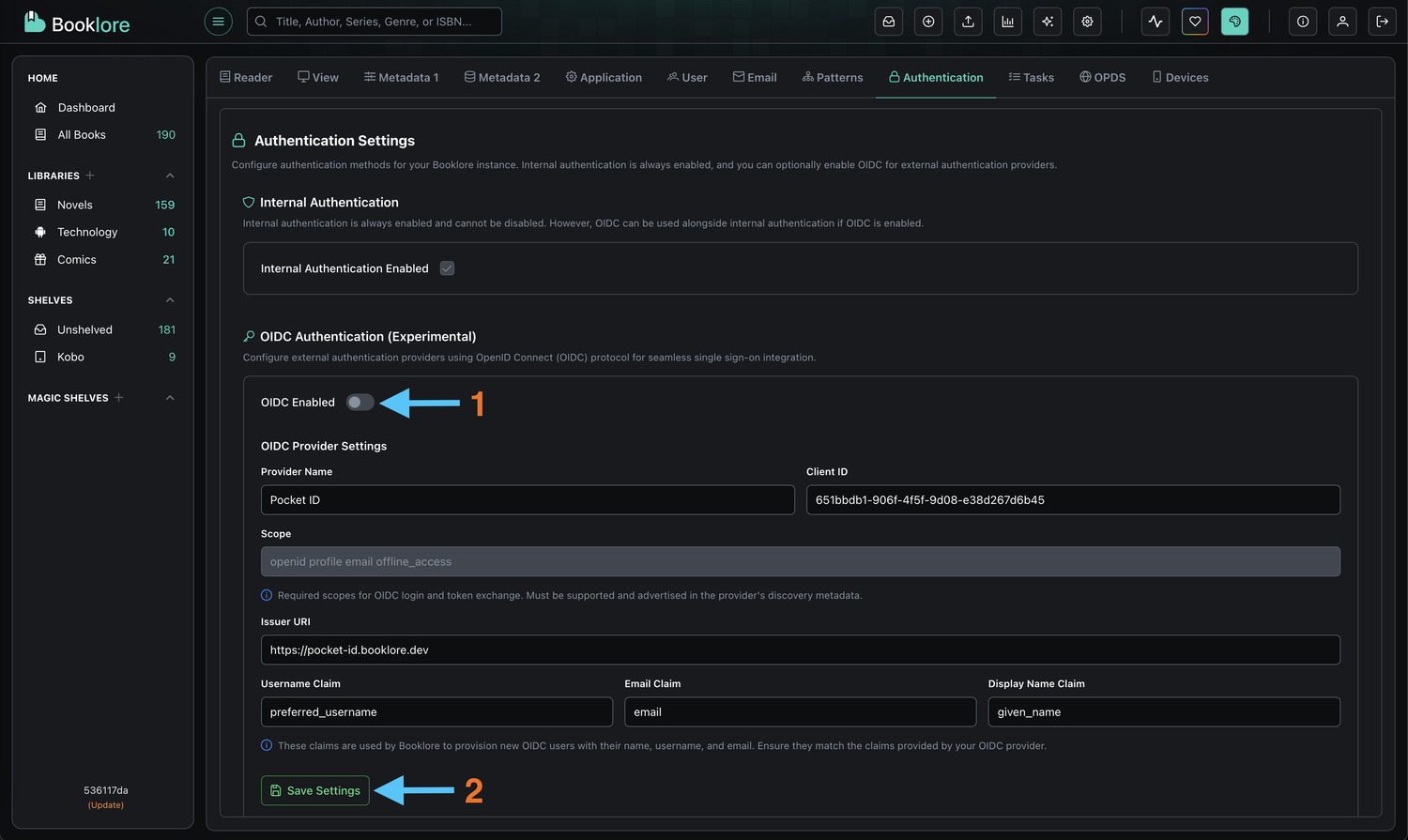Click the Save Settings button
This screenshot has width=1408, height=840.
pos(314,790)
